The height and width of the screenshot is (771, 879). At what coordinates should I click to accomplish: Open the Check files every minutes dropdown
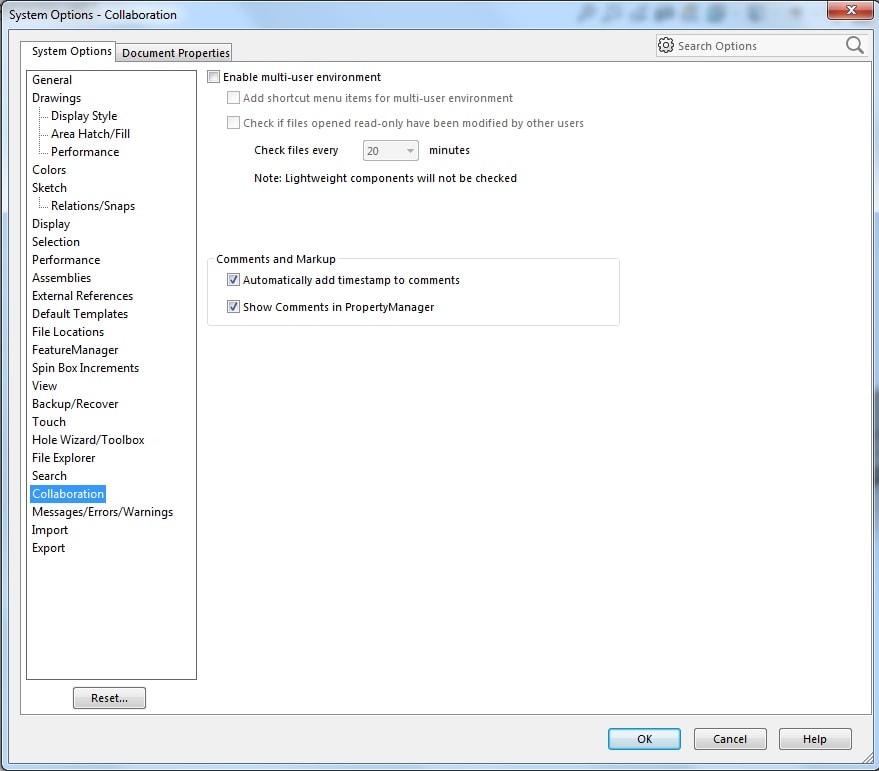[390, 150]
